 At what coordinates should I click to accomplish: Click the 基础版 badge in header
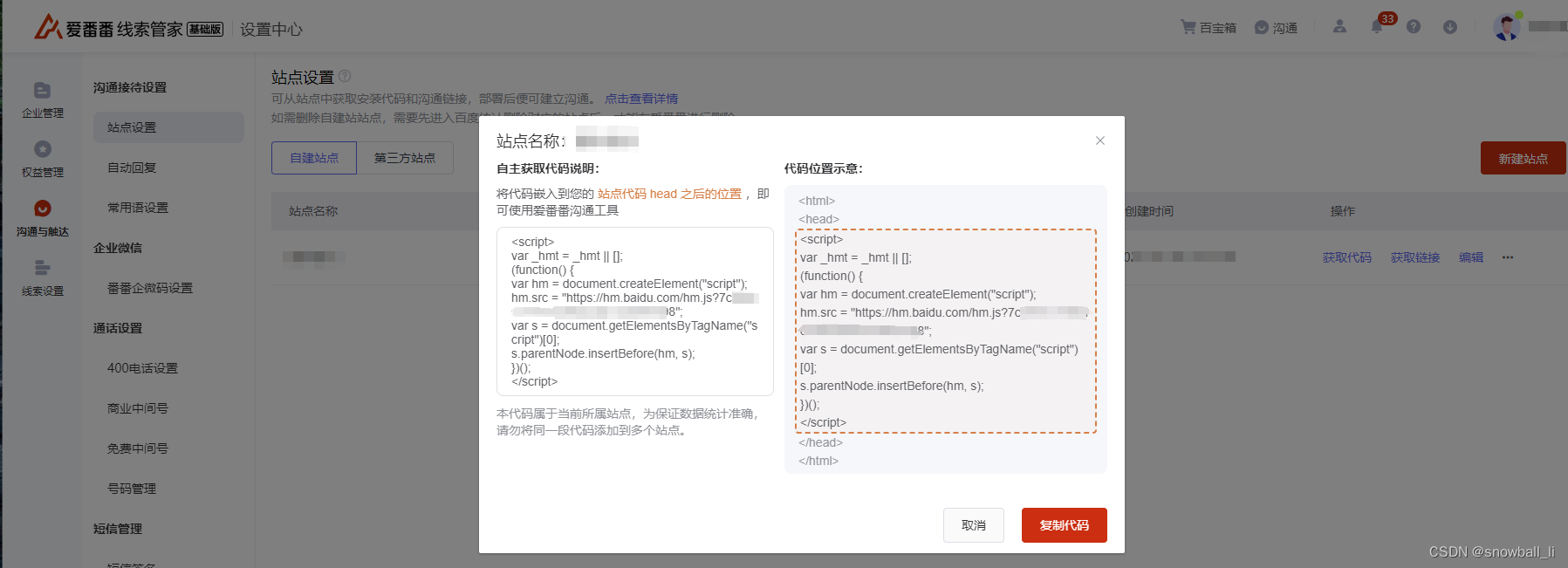click(205, 29)
